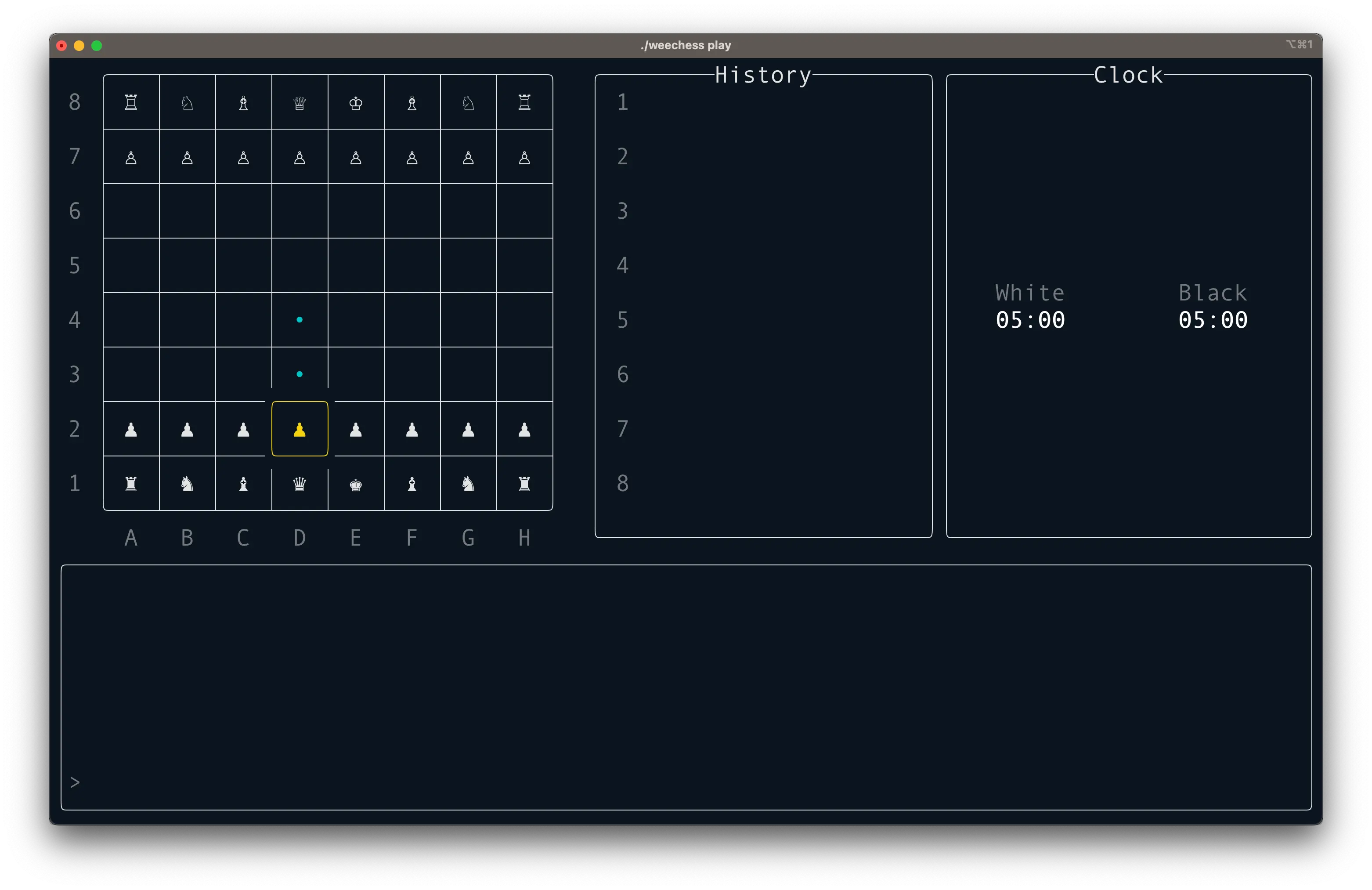Select the white queen on D1
This screenshot has height=890, width=1372.
(x=299, y=484)
